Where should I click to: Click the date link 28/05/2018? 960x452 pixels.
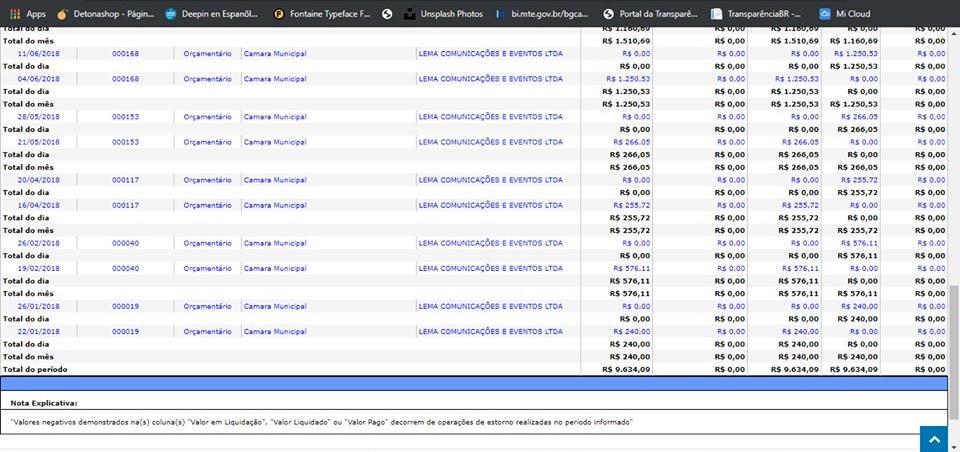[x=37, y=116]
